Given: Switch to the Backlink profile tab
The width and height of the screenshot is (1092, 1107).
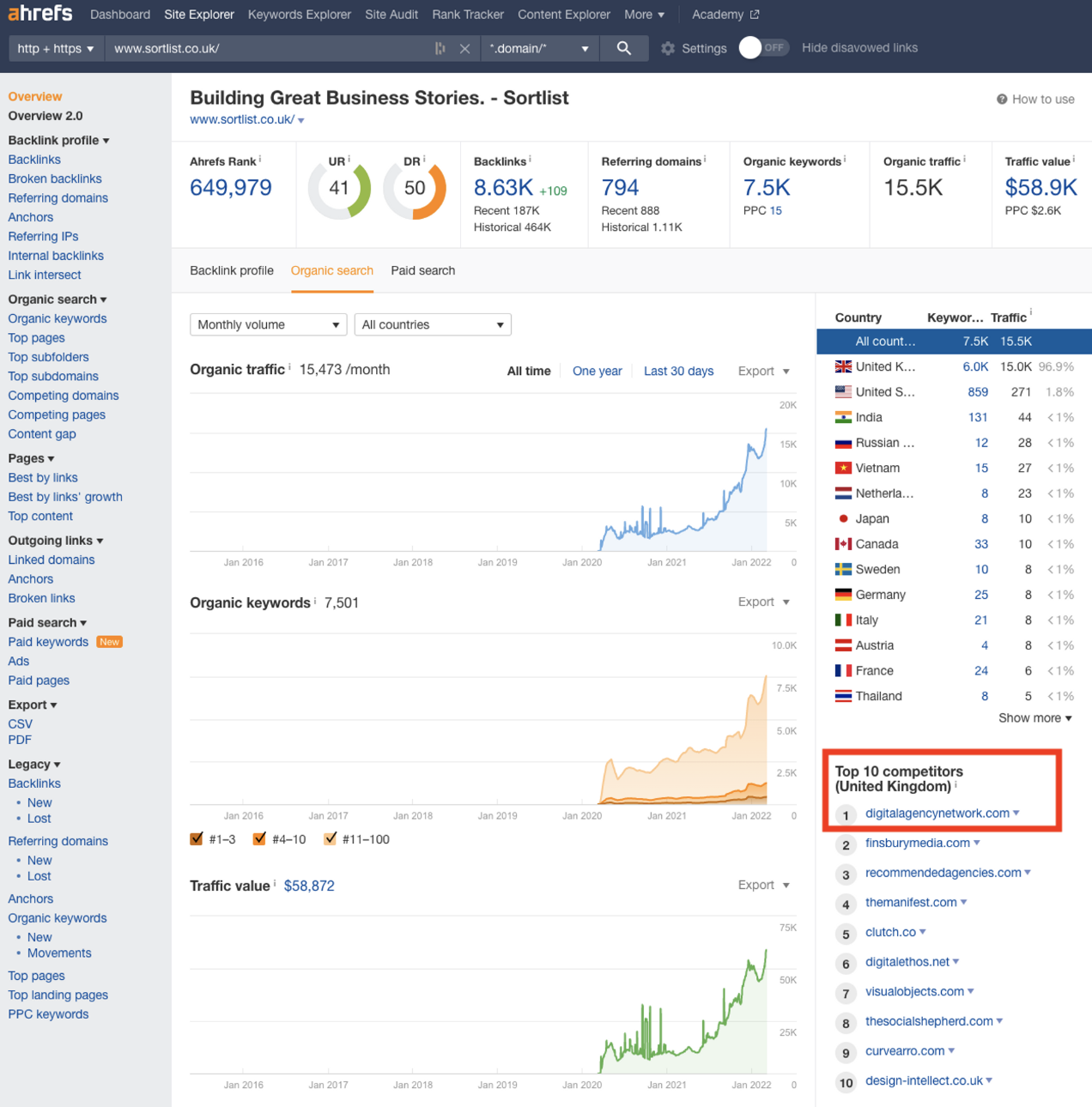Looking at the screenshot, I should coord(232,270).
